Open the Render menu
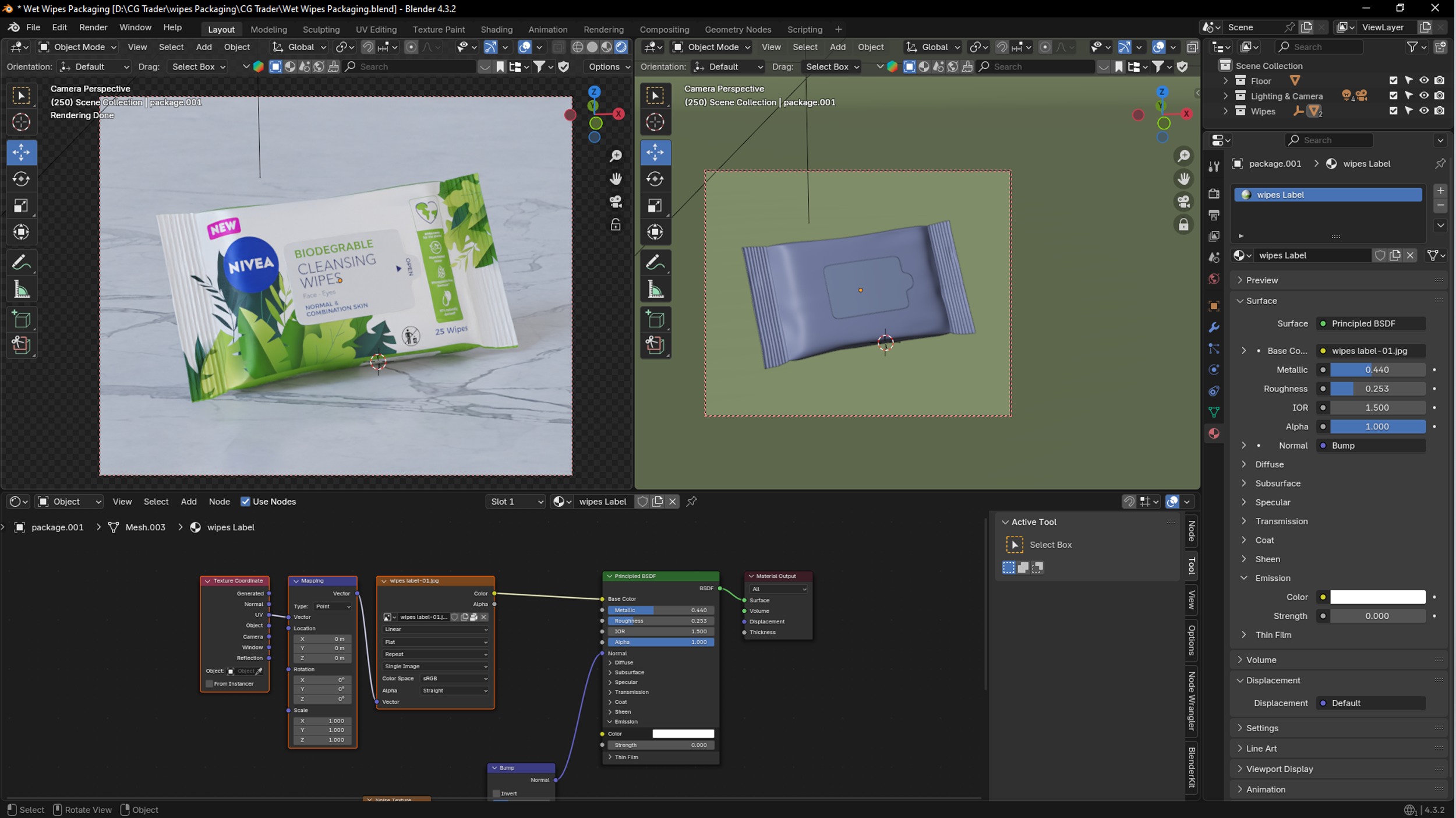The width and height of the screenshot is (1456, 818). click(x=93, y=27)
